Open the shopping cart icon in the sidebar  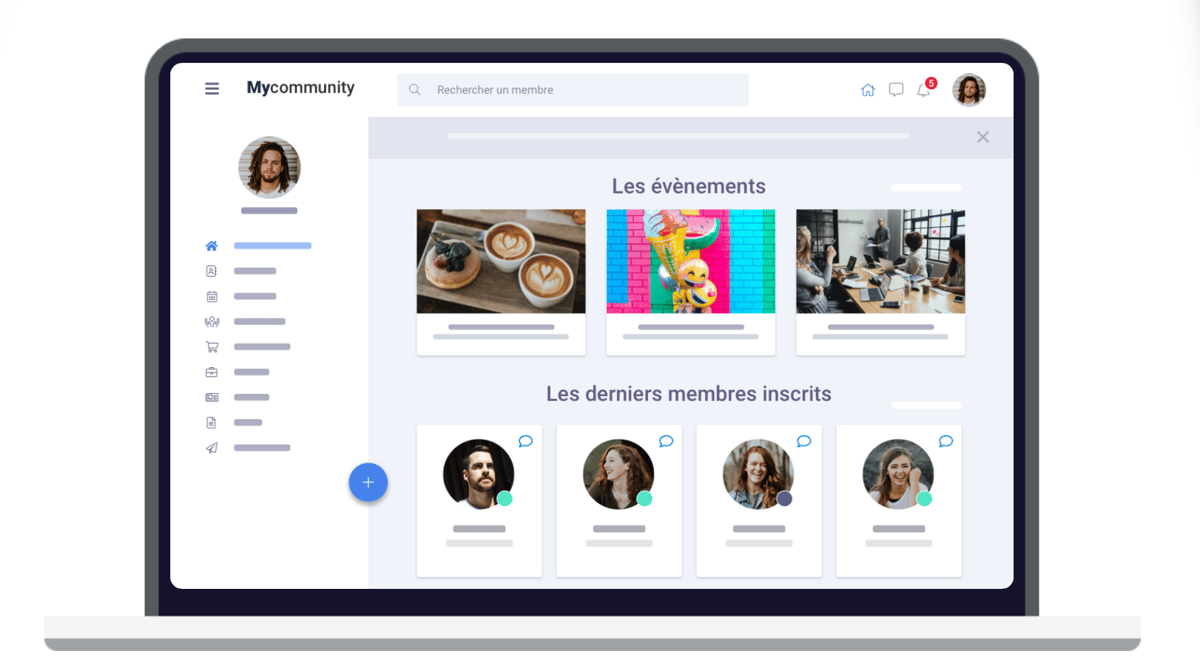(x=211, y=347)
